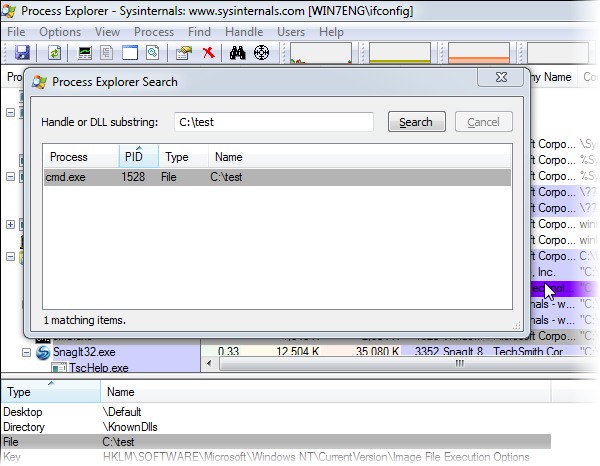
Task: Open the Handle menu
Action: [x=244, y=32]
